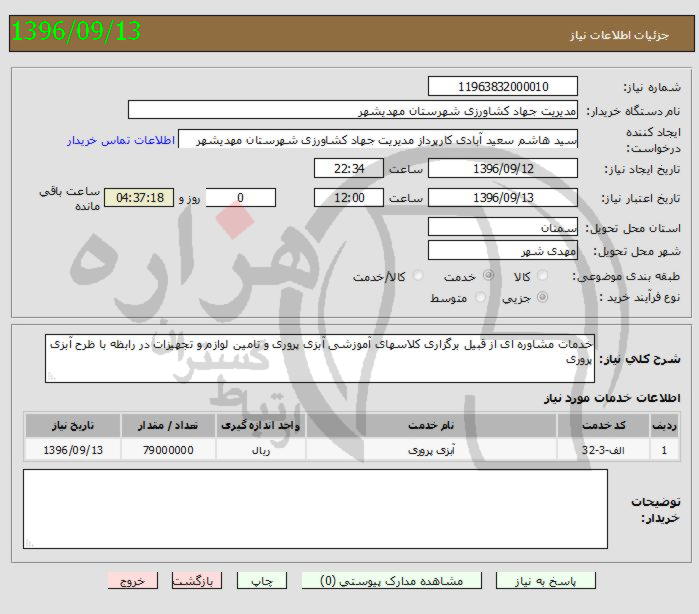Viewport: 699px width, 614px height.
Task: Click the ایجاد کننده درخواست field
Action: coord(378,139)
